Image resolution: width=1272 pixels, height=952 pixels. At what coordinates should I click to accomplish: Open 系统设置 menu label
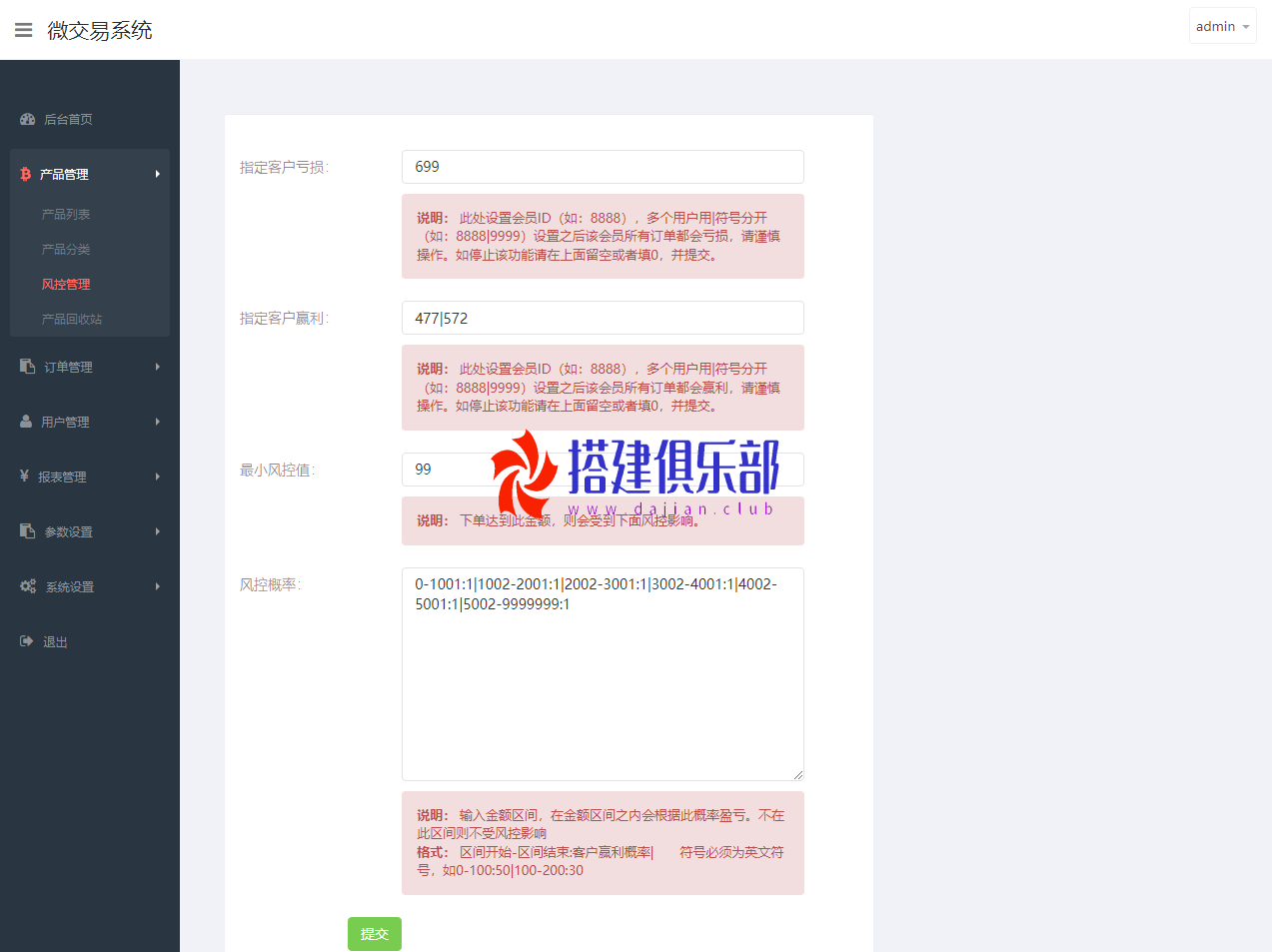point(70,586)
